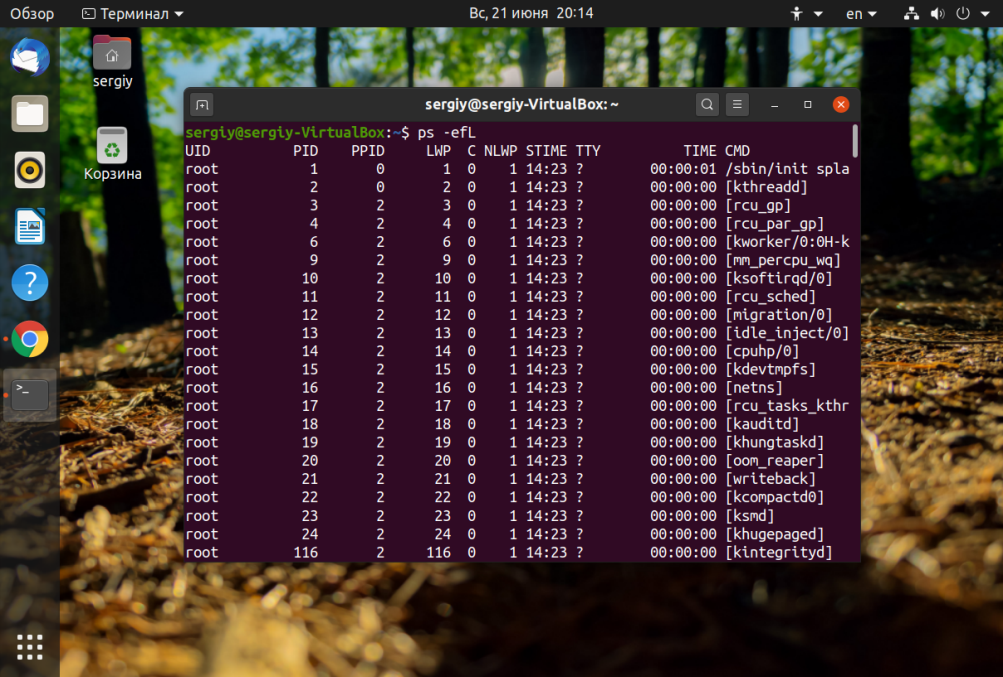
Task: Click the [kcompactd0] process name
Action: click(775, 497)
